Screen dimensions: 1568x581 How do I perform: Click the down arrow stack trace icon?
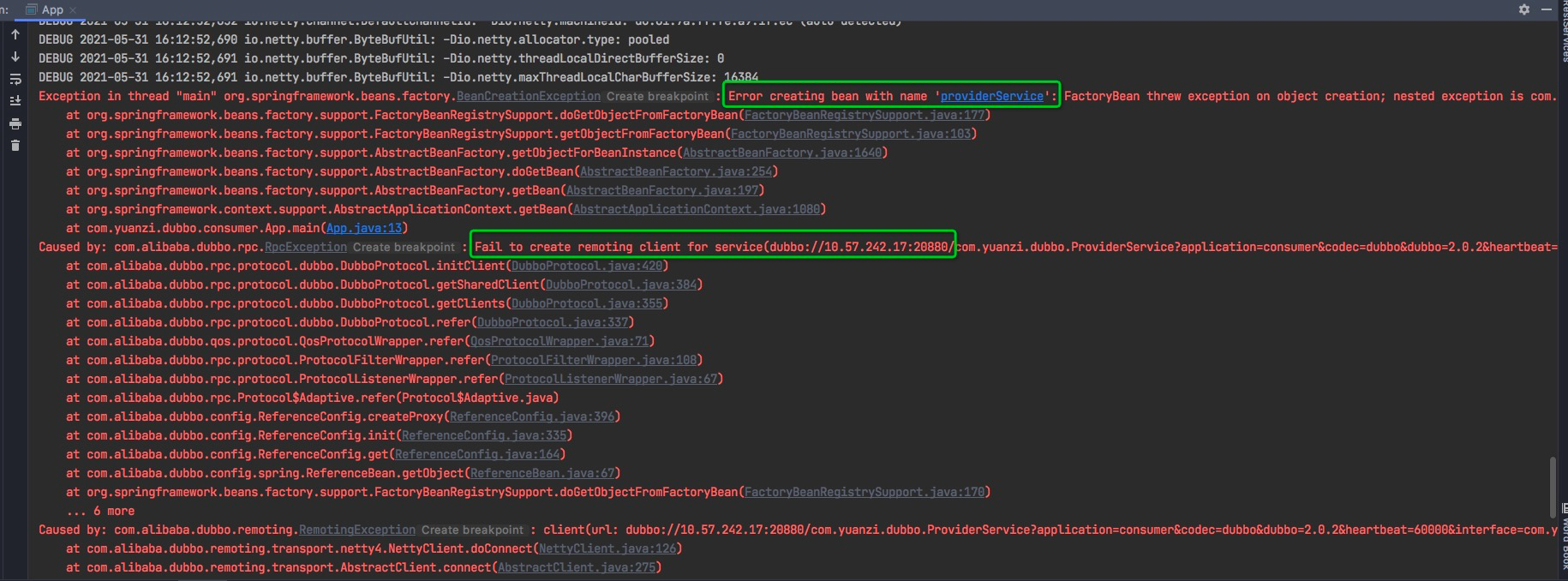(x=15, y=57)
